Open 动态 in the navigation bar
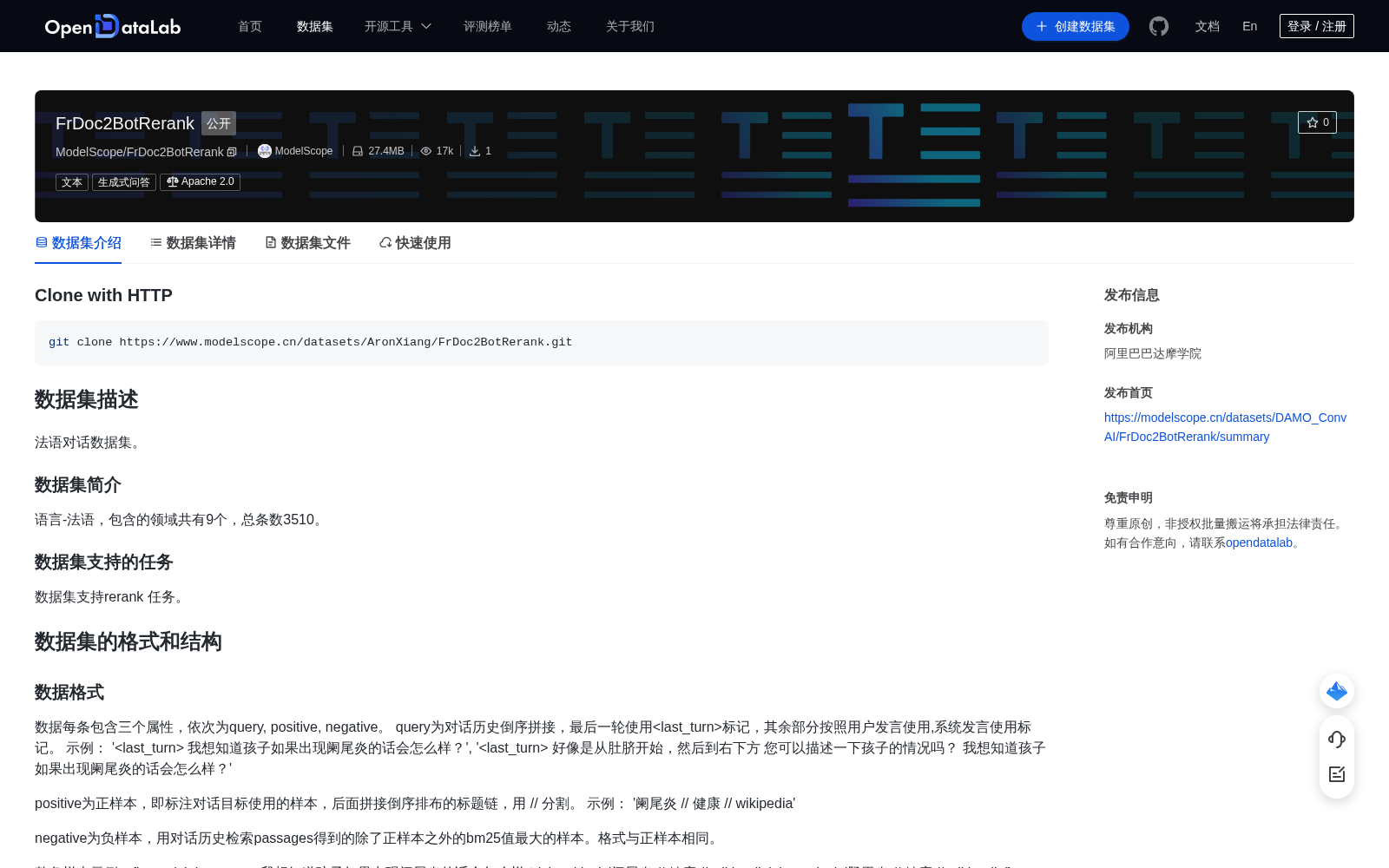 559,26
